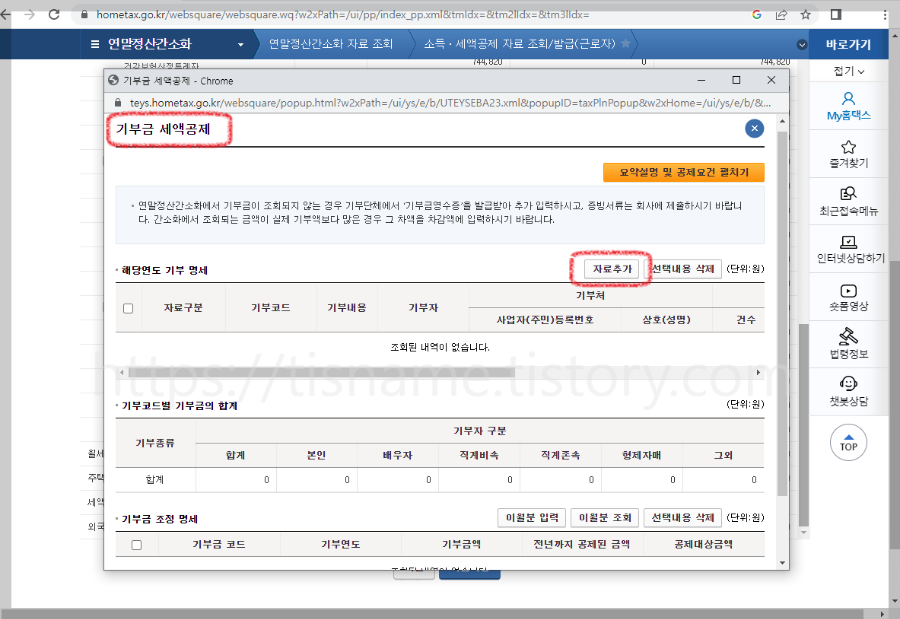This screenshot has height=619, width=900.
Task: Open 최근접속메뉴 from the right sidebar
Action: (847, 202)
